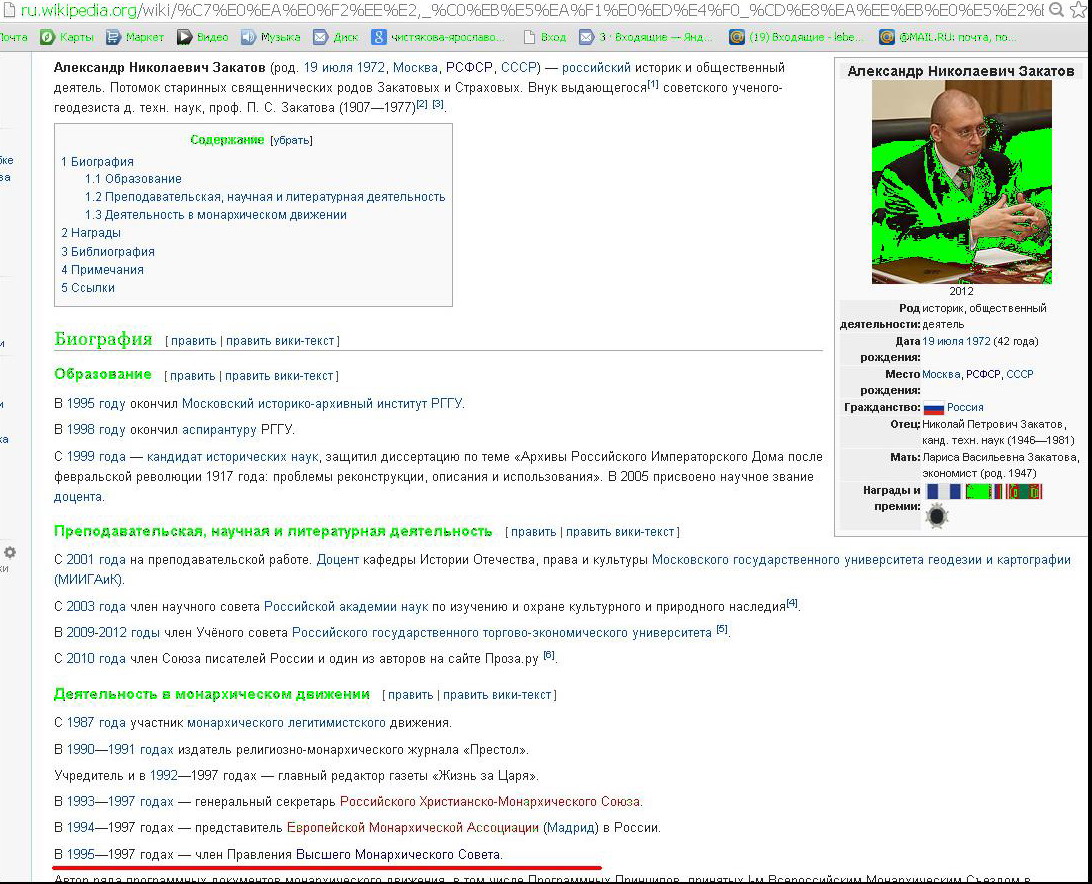1092x884 pixels.
Task: Click the Russian flag icon in the infobox
Action: tap(933, 408)
